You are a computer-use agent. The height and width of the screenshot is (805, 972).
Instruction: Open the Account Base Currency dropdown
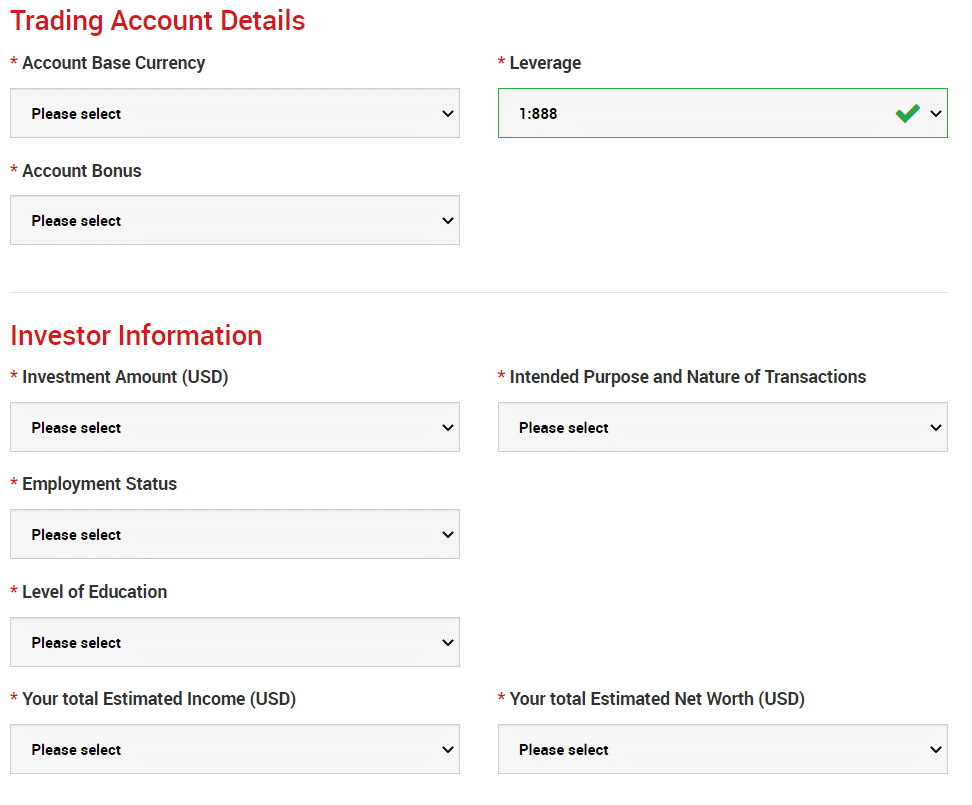click(235, 113)
